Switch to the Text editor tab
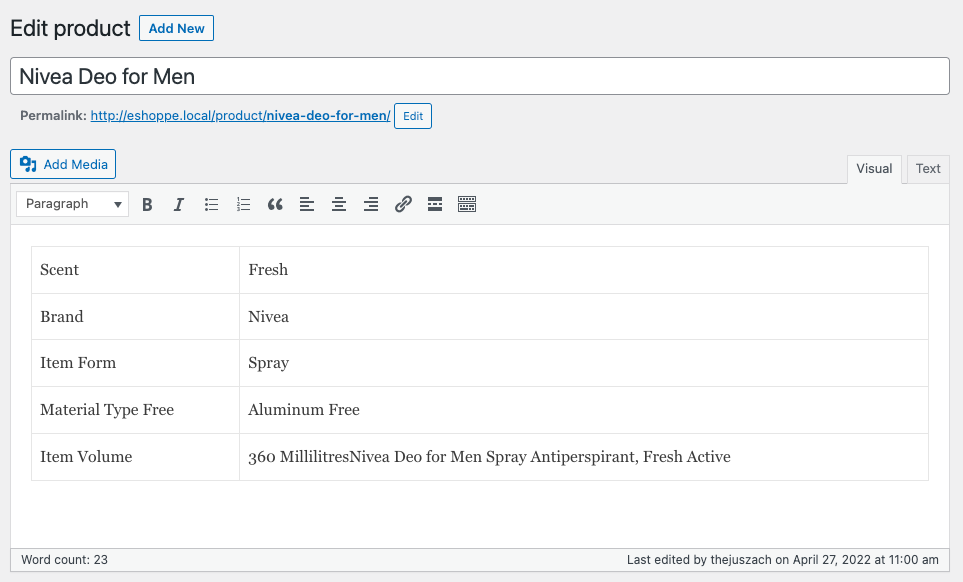 (x=928, y=169)
